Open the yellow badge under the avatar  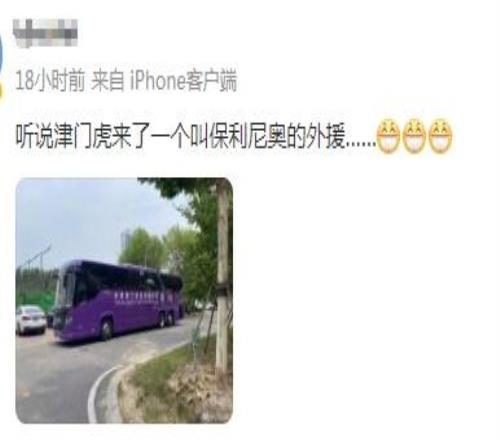pos(1,90)
